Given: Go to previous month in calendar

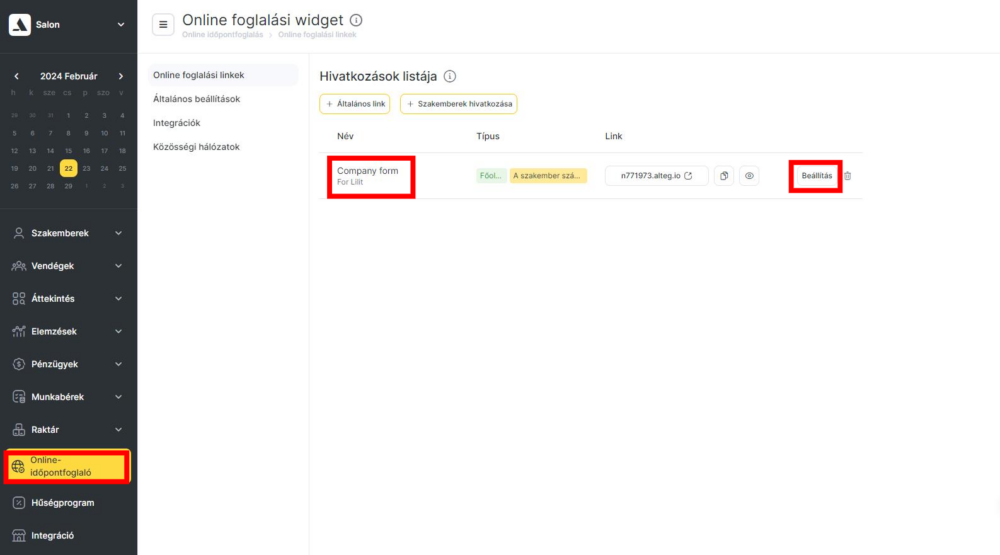Looking at the screenshot, I should click(x=17, y=76).
